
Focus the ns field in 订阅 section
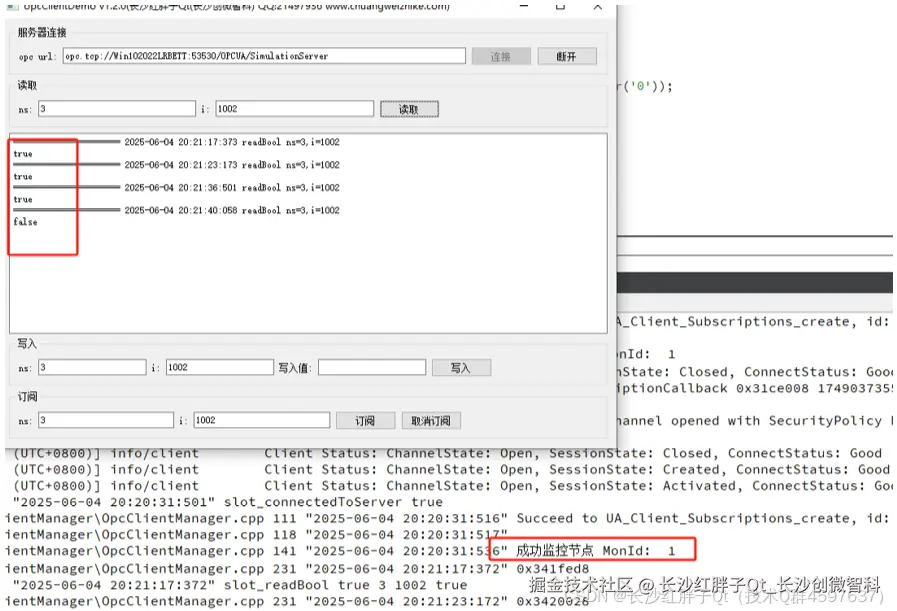(x=106, y=420)
